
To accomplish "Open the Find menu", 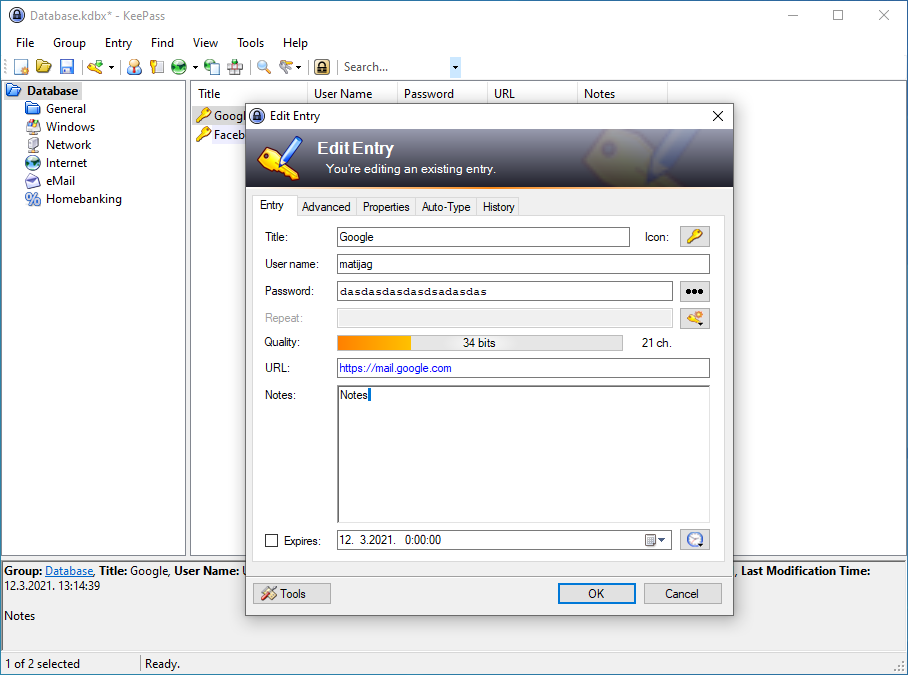I will coord(162,43).
